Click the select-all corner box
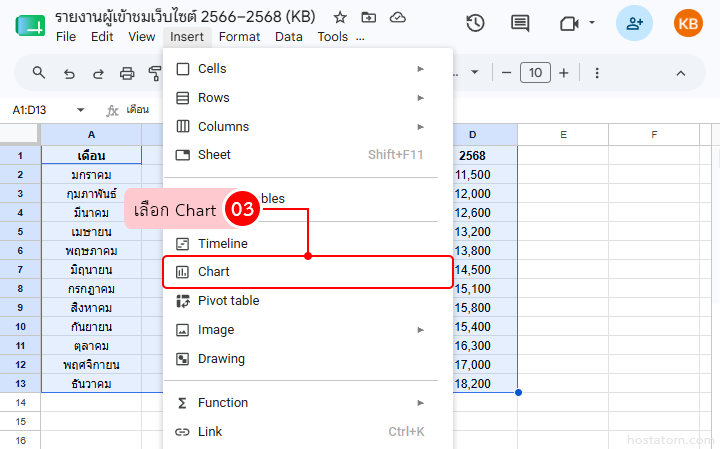The image size is (720, 449). pyautogui.click(x=19, y=134)
